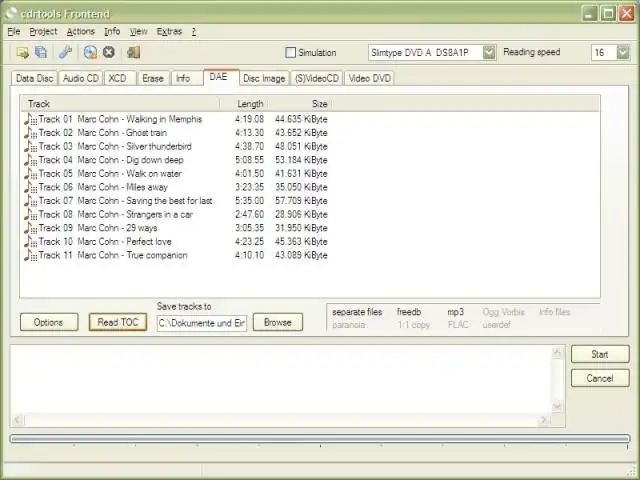The width and height of the screenshot is (640, 480).
Task: Click the Options button
Action: point(49,322)
